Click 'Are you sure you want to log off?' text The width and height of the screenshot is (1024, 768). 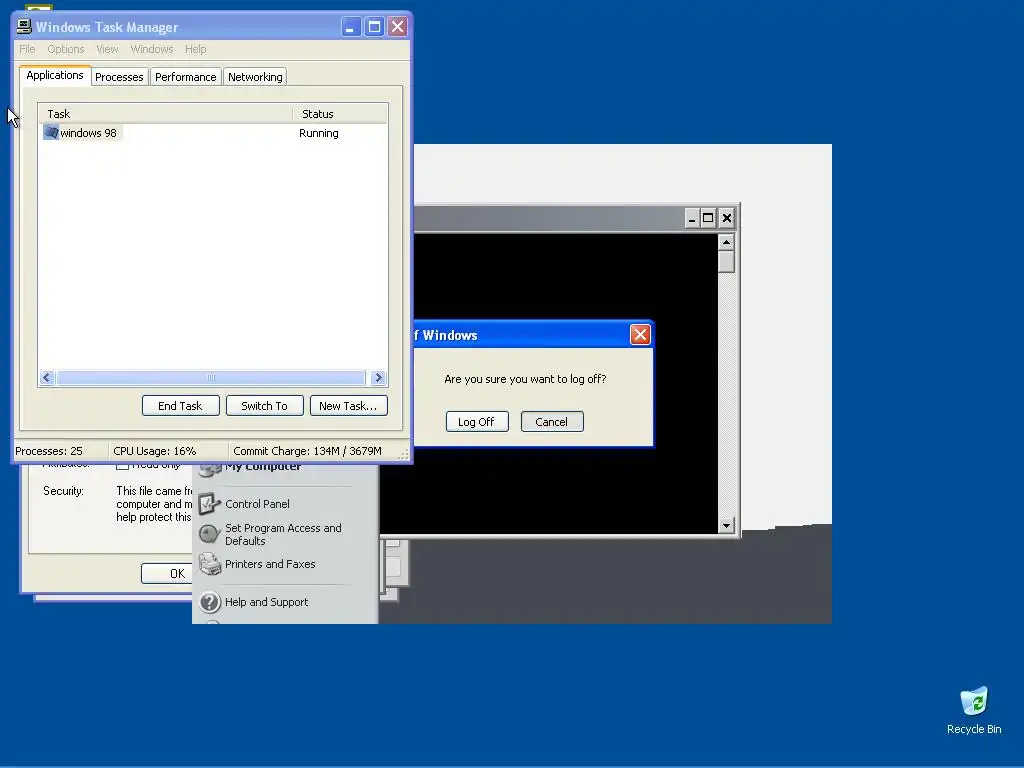(526, 379)
